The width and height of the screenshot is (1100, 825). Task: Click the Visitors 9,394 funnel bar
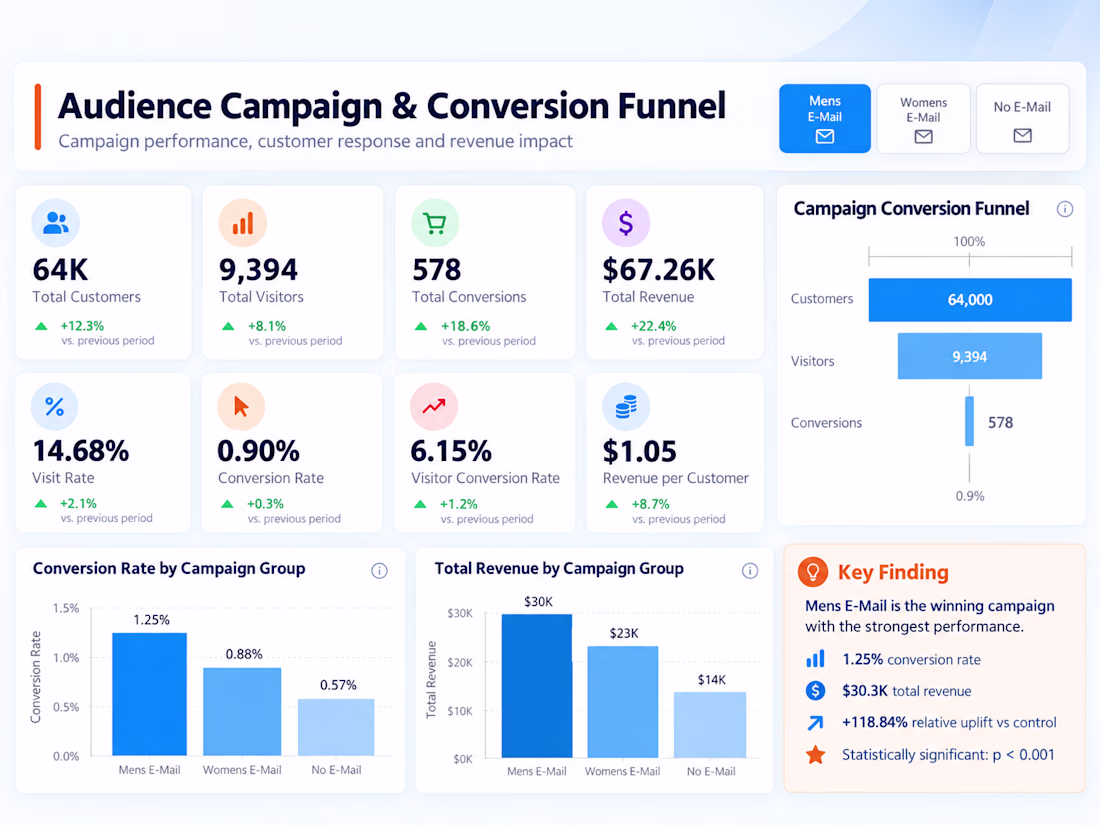[x=970, y=356]
